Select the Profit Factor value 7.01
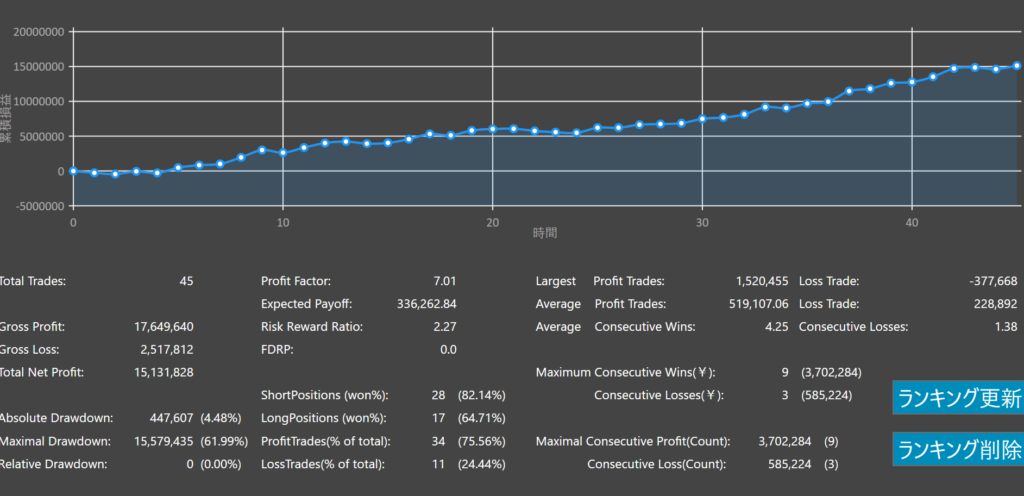1024x496 pixels. click(442, 282)
